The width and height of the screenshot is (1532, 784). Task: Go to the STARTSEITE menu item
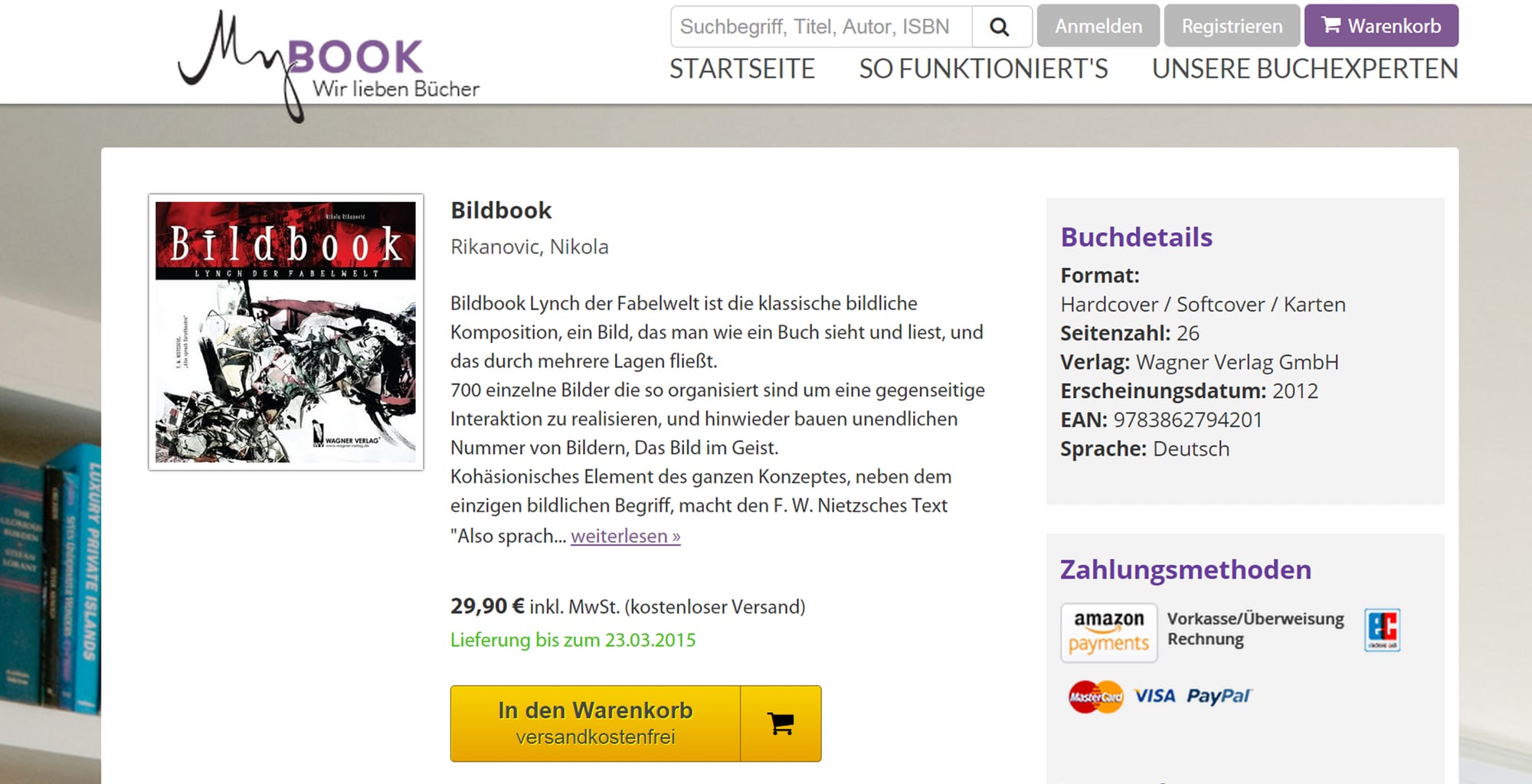click(x=742, y=69)
